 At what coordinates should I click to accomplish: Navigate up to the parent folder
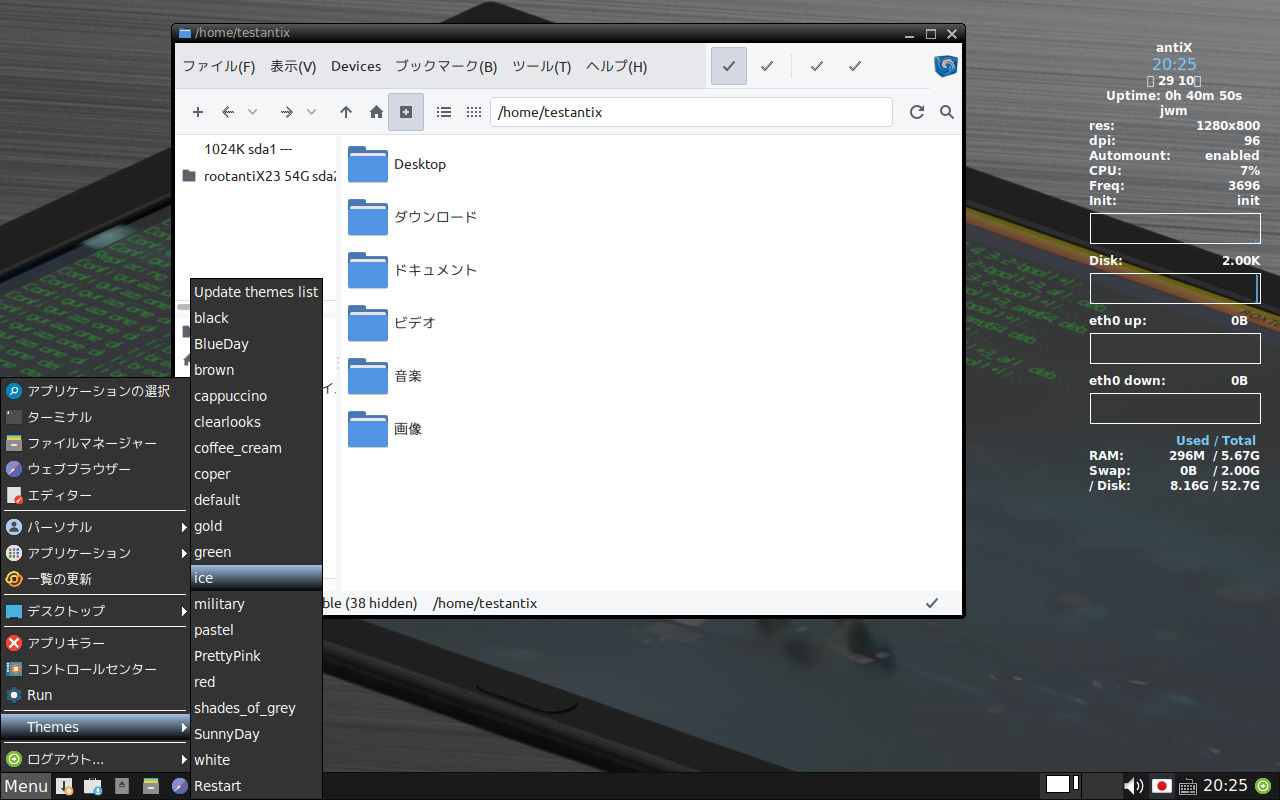pos(345,112)
